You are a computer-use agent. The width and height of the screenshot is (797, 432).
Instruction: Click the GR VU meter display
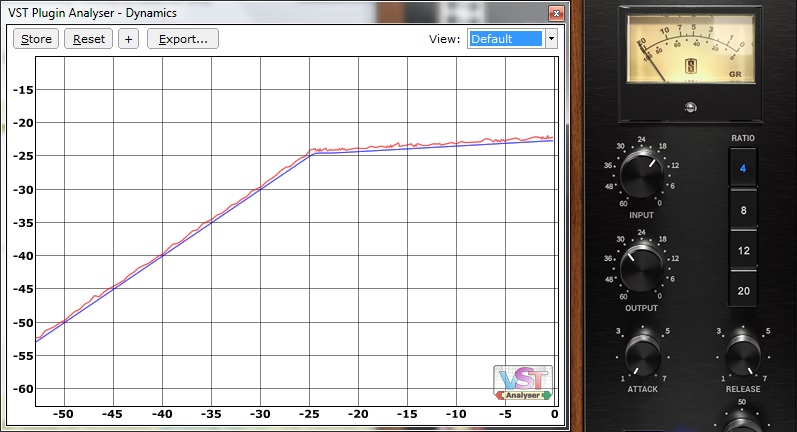tap(691, 49)
